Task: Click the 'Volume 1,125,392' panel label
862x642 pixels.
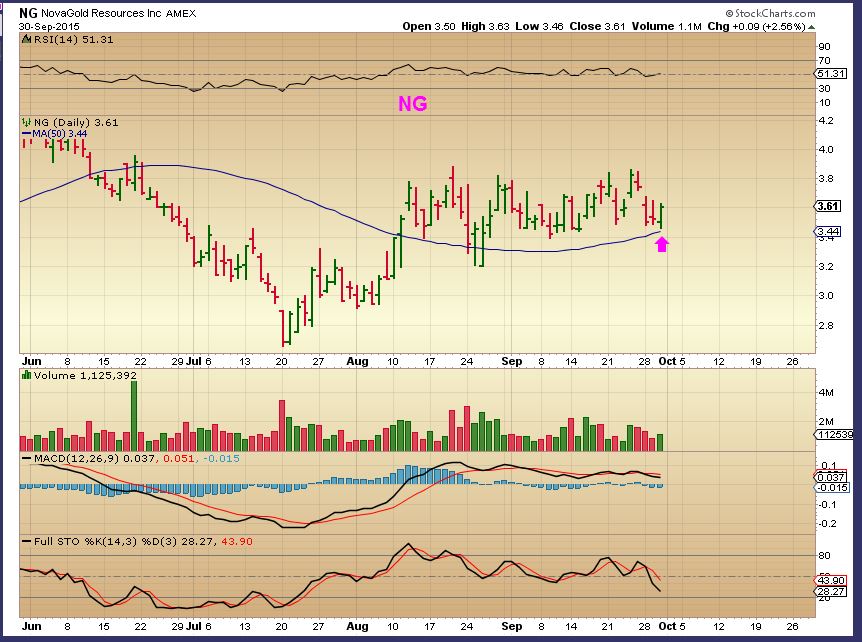Action: pos(85,375)
